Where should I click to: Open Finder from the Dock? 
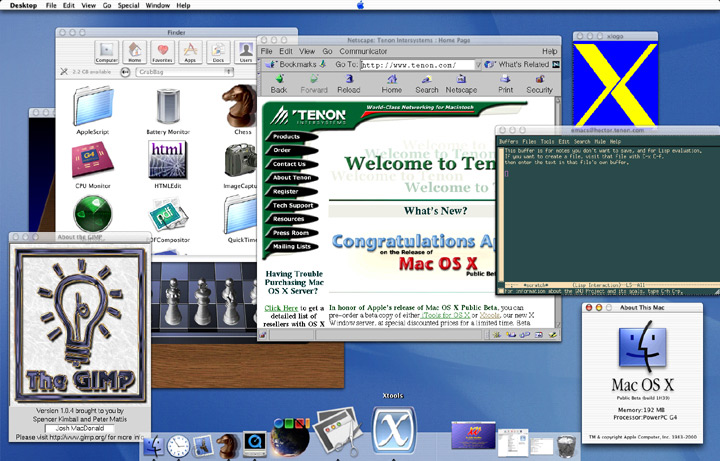pos(153,446)
